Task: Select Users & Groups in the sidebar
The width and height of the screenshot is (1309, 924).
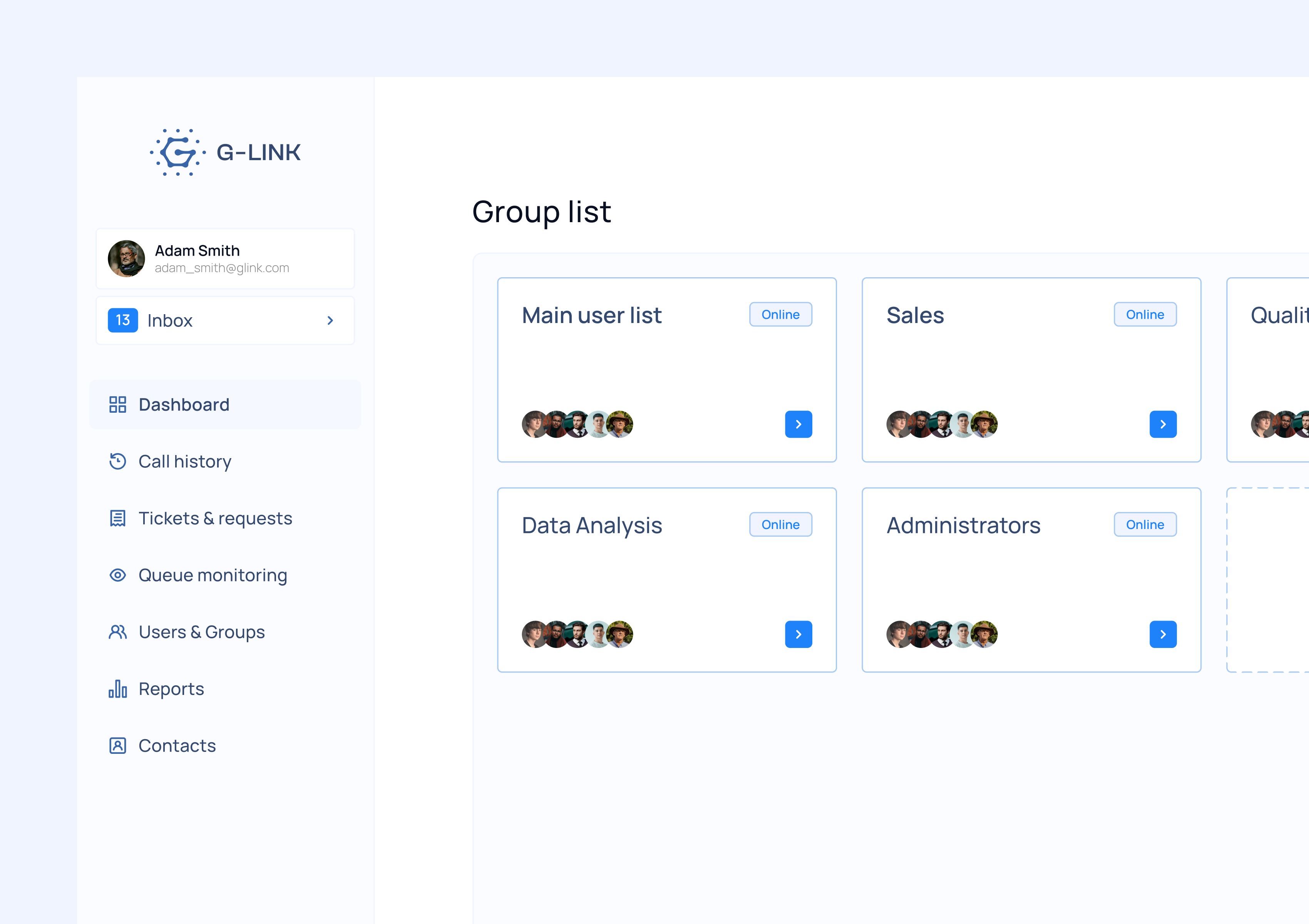Action: (x=201, y=631)
